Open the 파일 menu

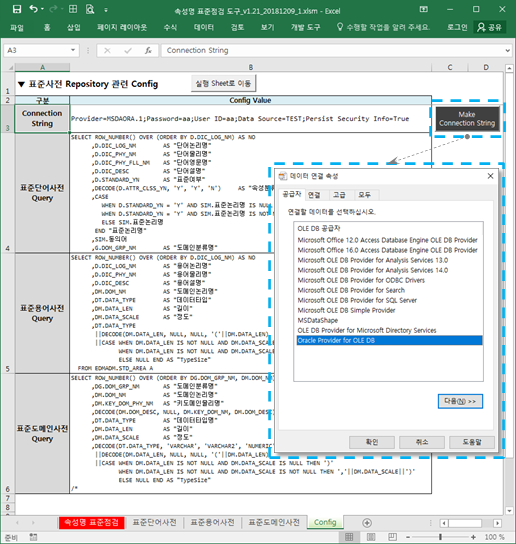click(x=17, y=27)
